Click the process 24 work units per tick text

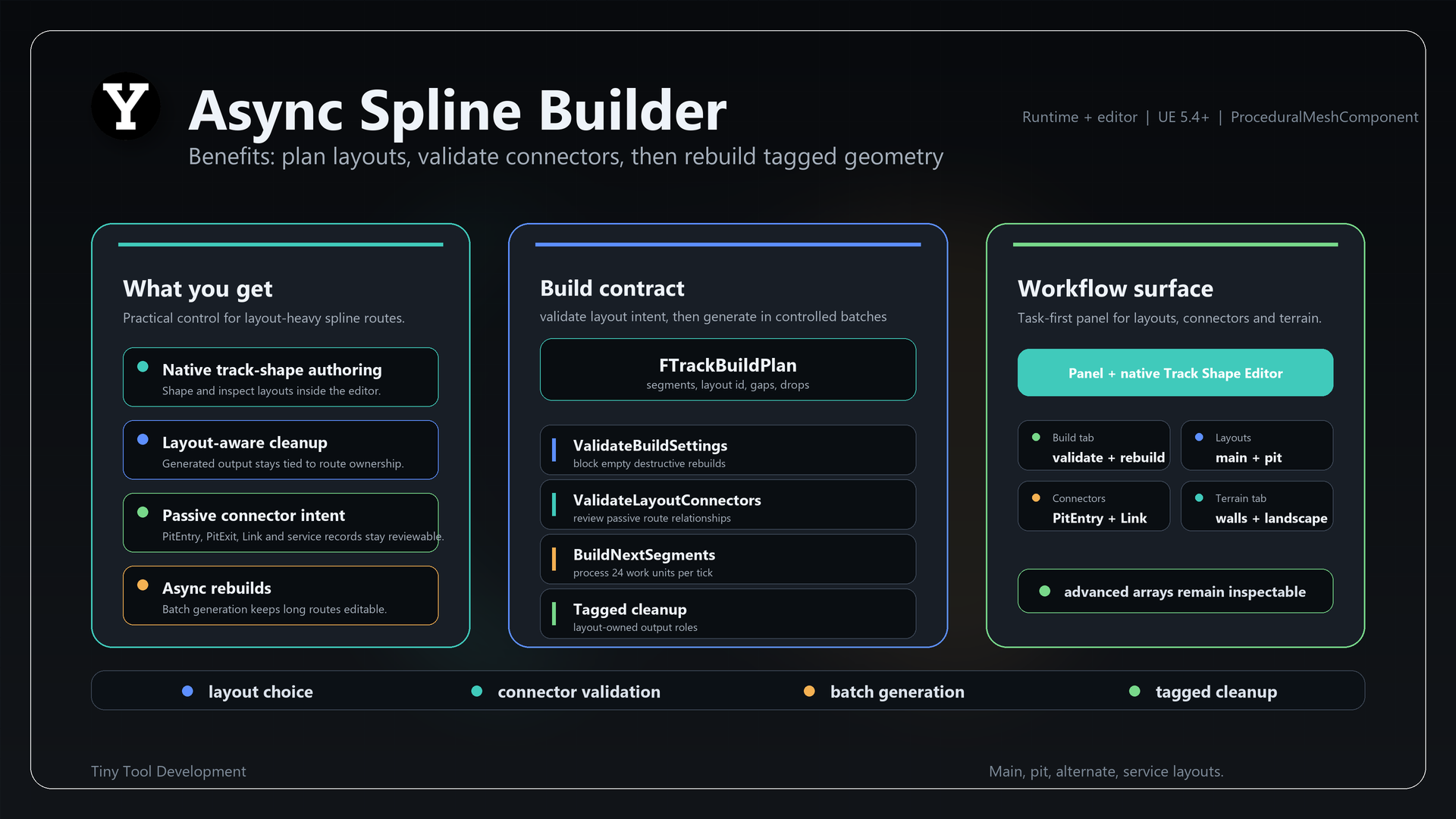point(642,573)
